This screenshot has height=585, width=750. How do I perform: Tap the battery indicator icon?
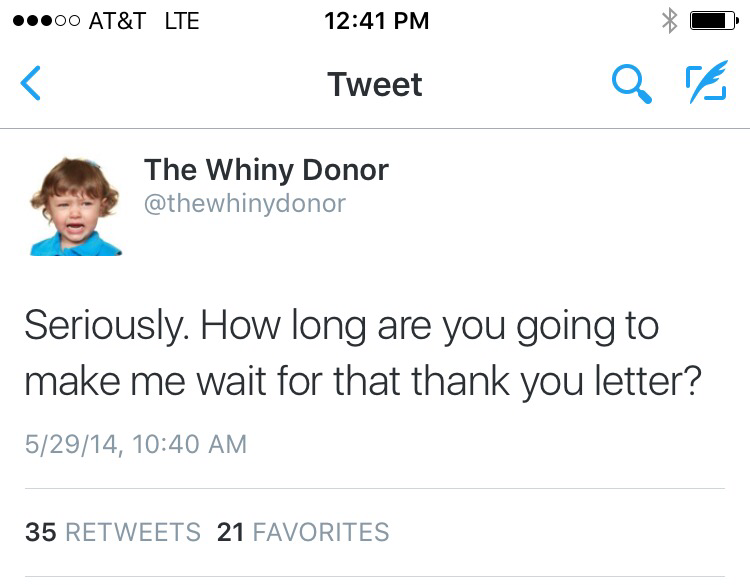point(714,21)
